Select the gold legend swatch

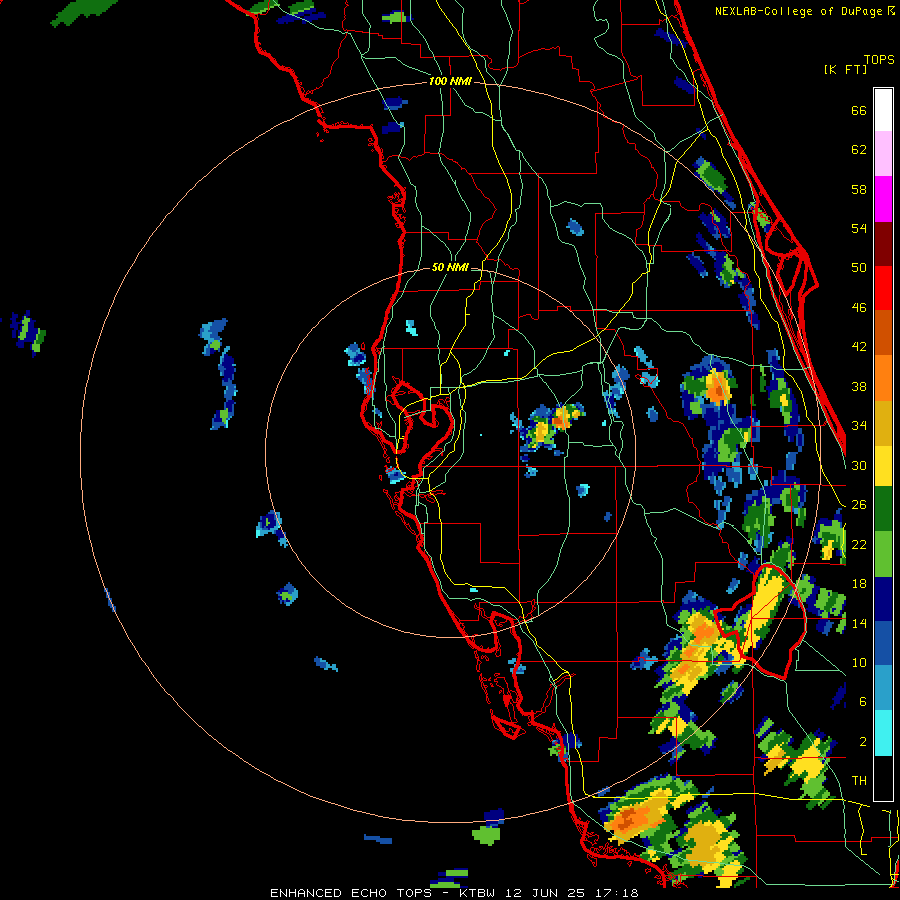883,423
